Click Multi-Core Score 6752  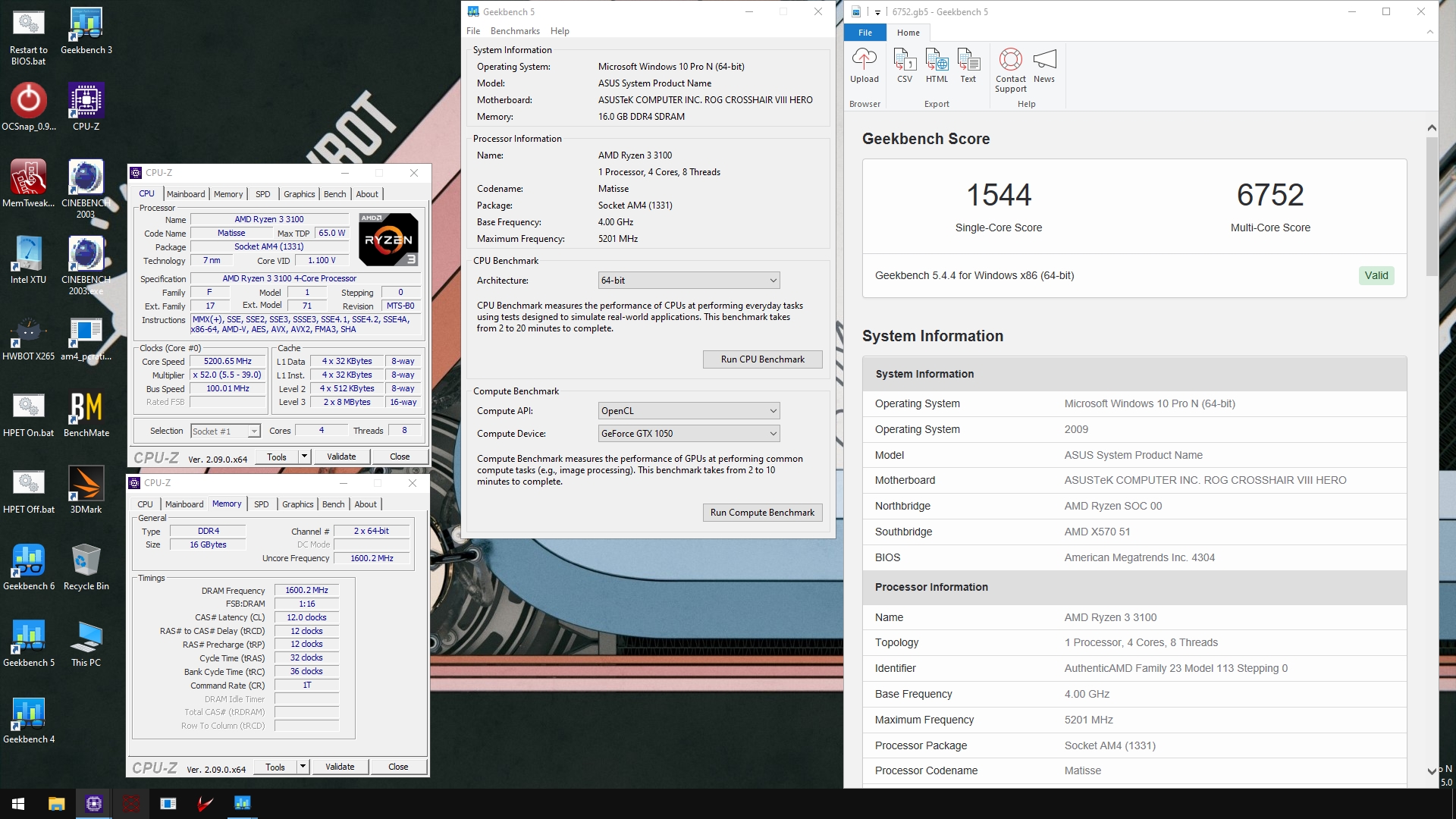(1270, 196)
